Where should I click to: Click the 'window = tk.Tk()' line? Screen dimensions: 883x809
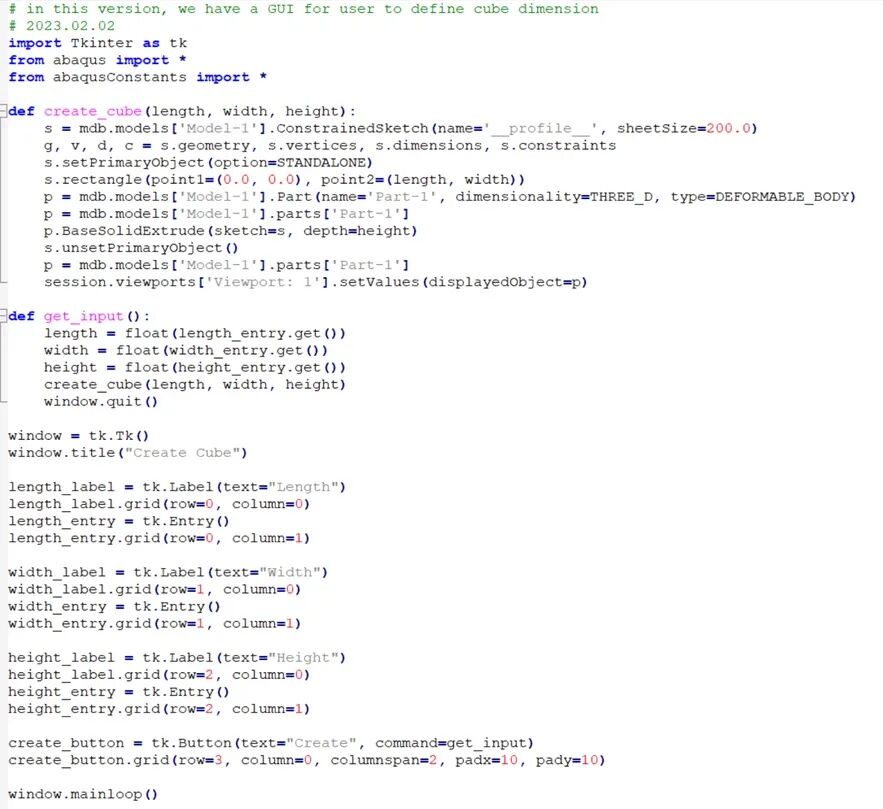click(x=79, y=436)
